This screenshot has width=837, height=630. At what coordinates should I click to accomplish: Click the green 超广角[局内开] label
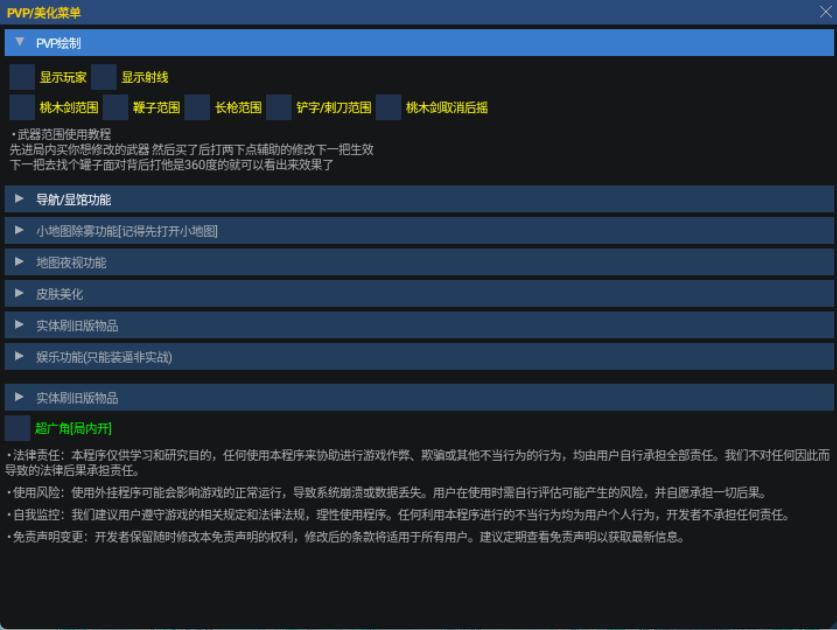point(73,428)
